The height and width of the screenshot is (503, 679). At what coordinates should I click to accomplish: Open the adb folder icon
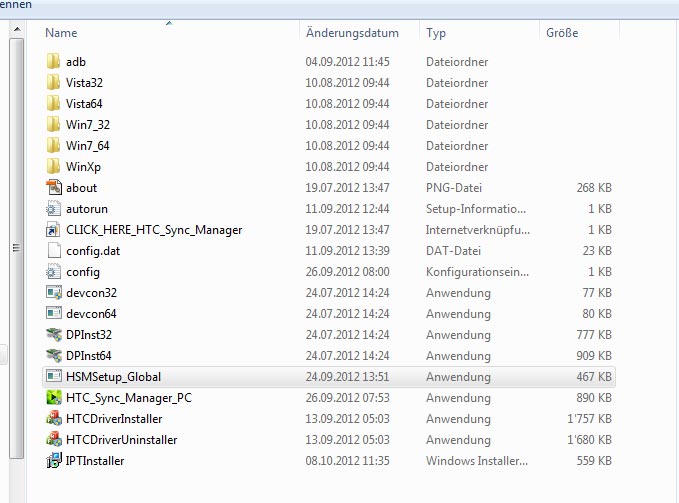[x=53, y=61]
